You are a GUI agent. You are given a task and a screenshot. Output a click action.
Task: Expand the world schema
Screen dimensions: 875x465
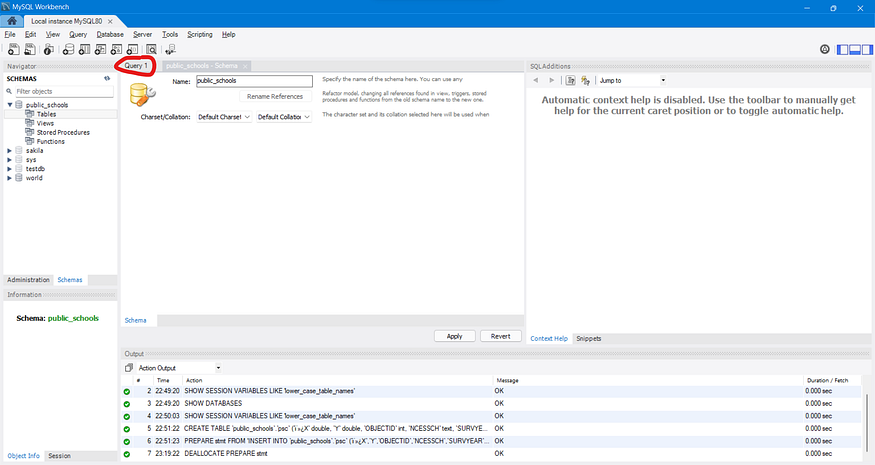[9, 178]
